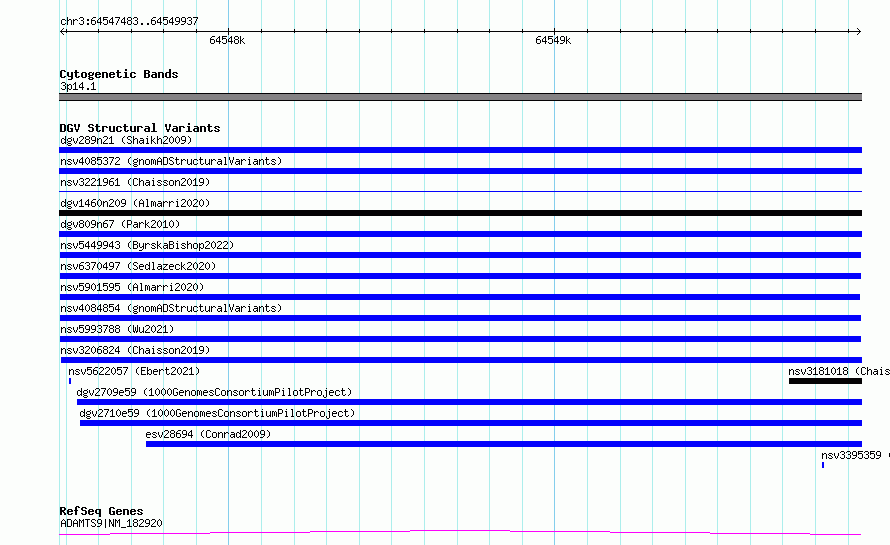Click the nsv3395359 label
This screenshot has width=890, height=545.
(x=855, y=455)
